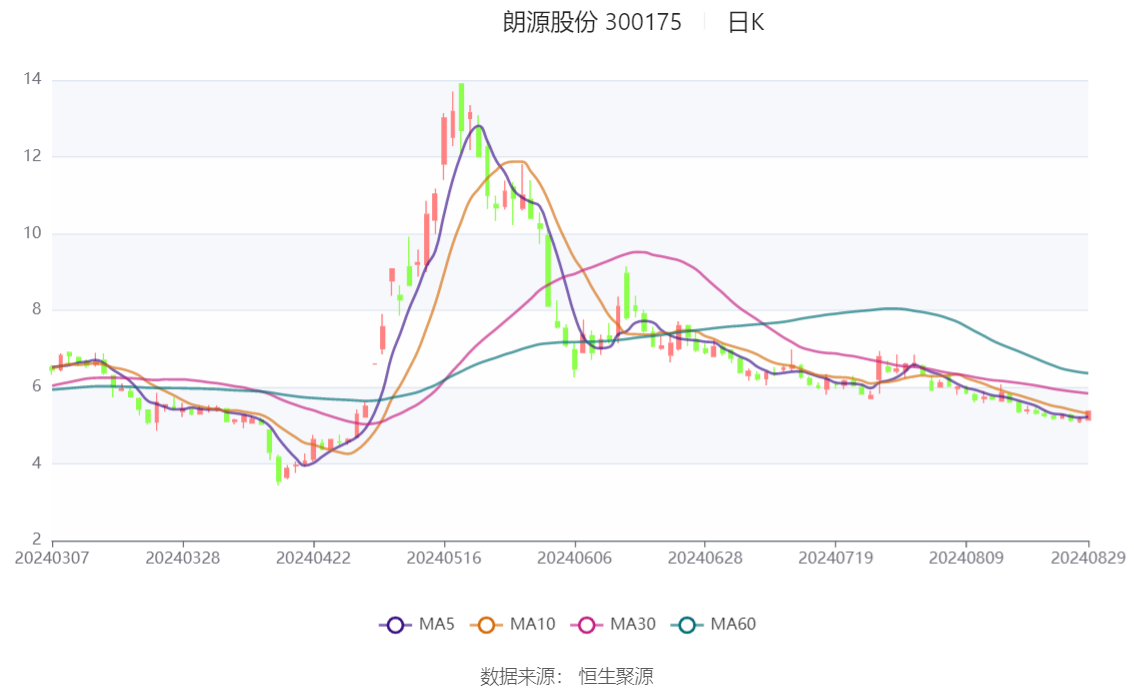The width and height of the screenshot is (1134, 689).
Task: Toggle the MA30 legend series
Action: click(613, 625)
